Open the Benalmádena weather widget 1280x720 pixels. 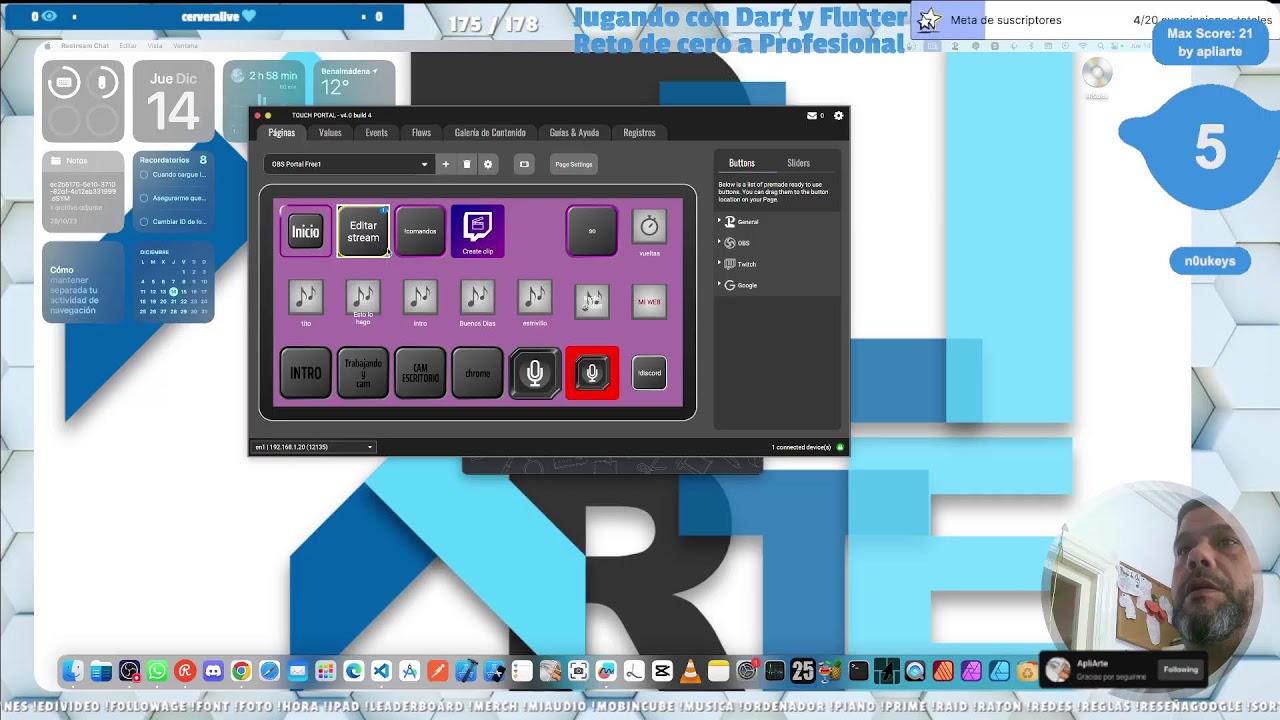355,82
